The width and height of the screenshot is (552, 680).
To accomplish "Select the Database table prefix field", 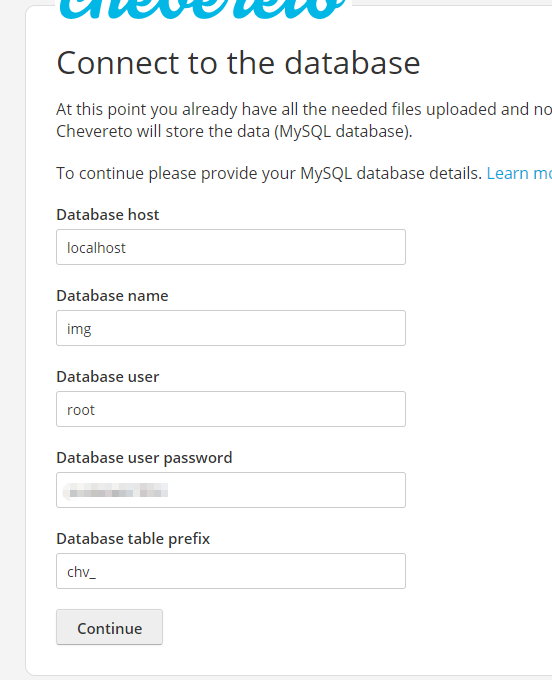I will pos(231,571).
